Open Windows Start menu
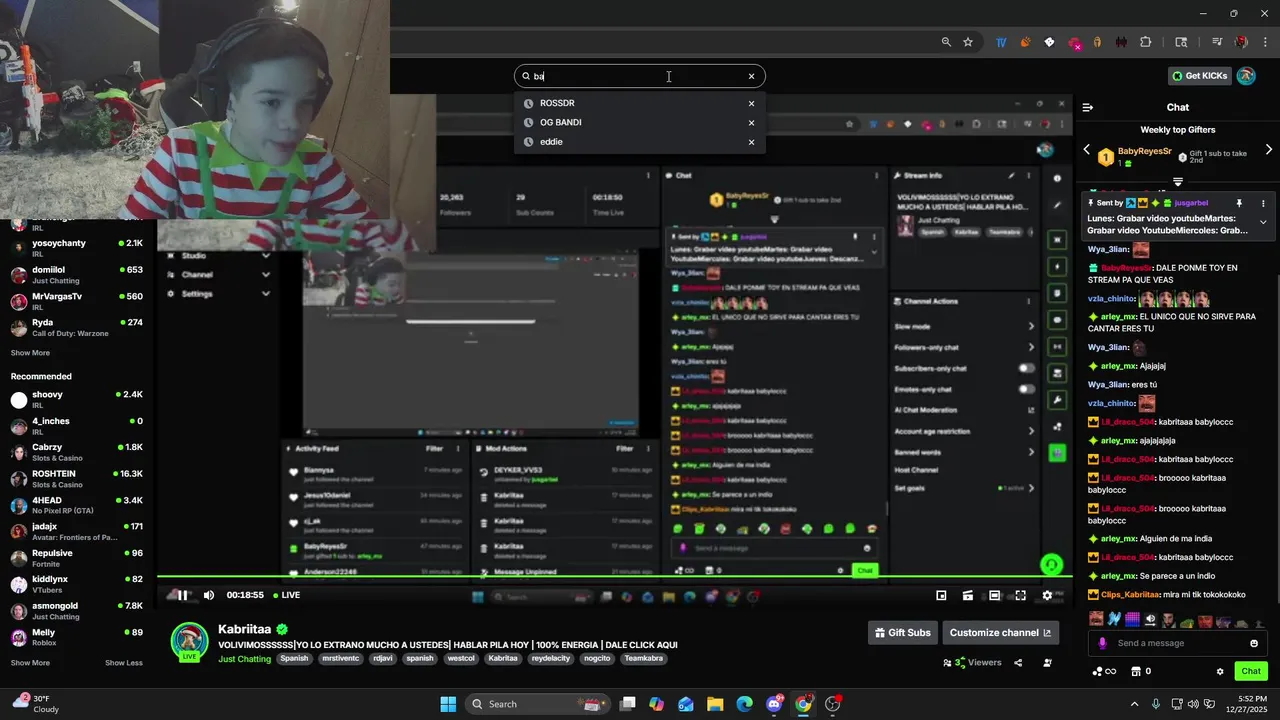This screenshot has width=1280, height=720. pos(448,704)
